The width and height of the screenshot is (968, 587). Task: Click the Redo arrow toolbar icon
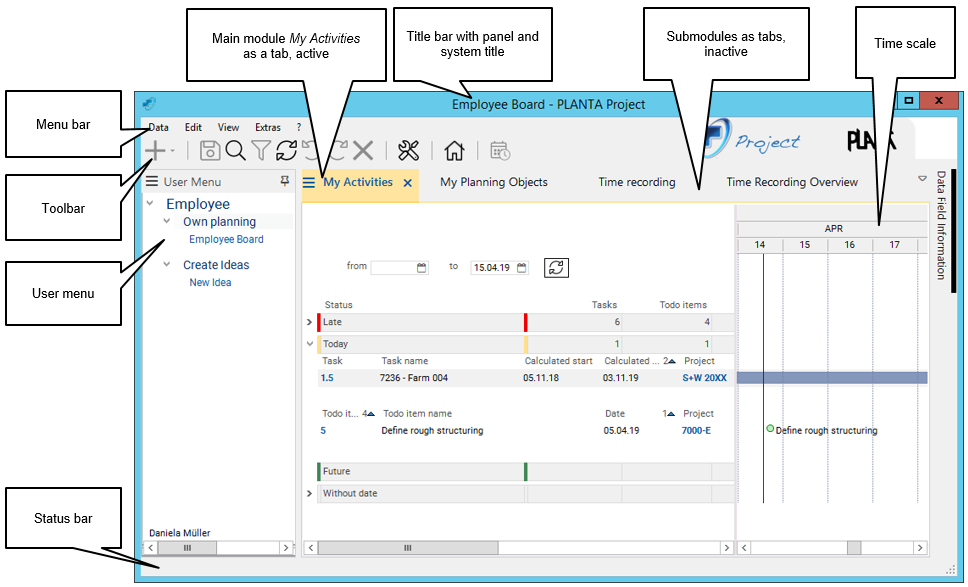pos(338,150)
